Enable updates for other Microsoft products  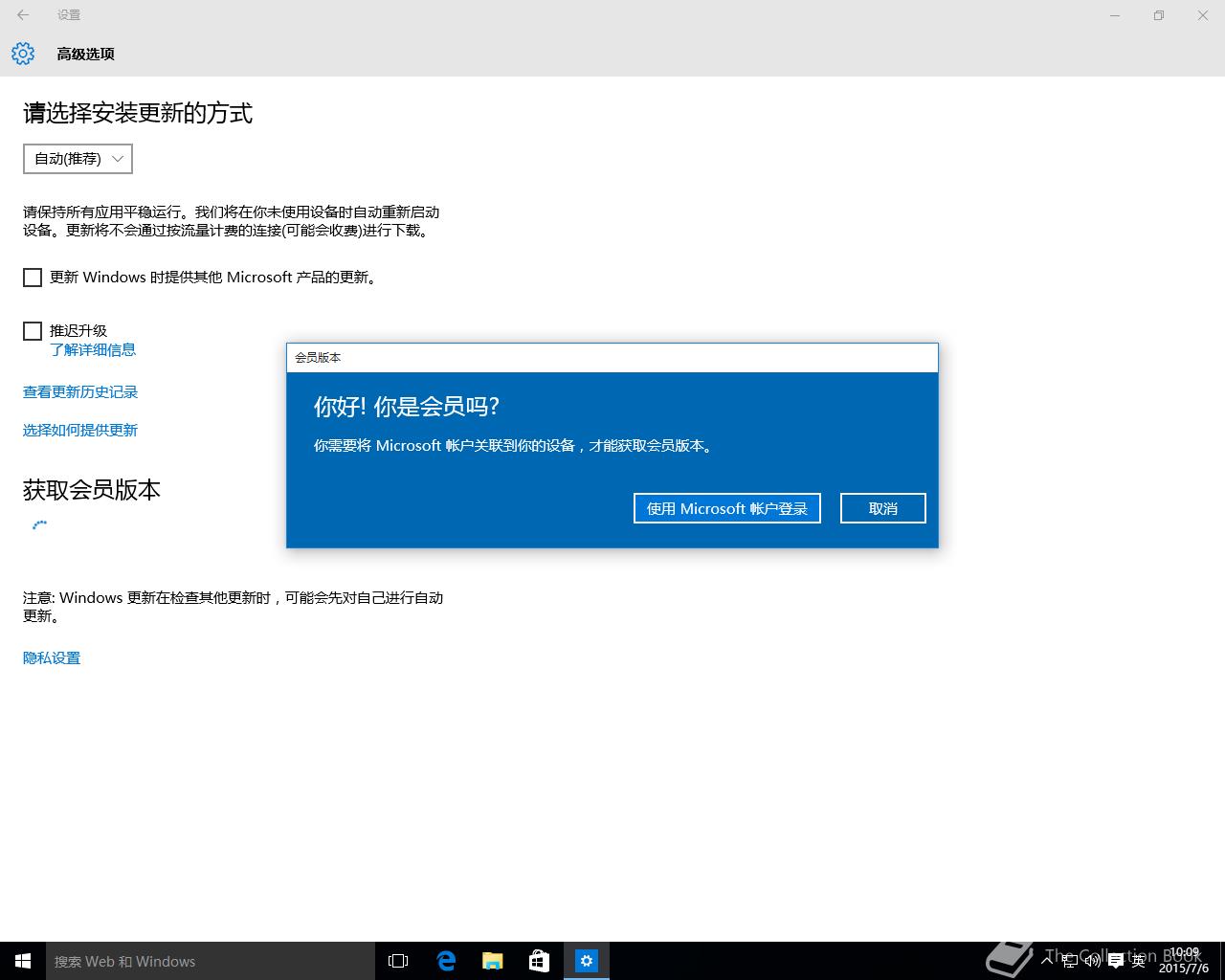[x=33, y=278]
